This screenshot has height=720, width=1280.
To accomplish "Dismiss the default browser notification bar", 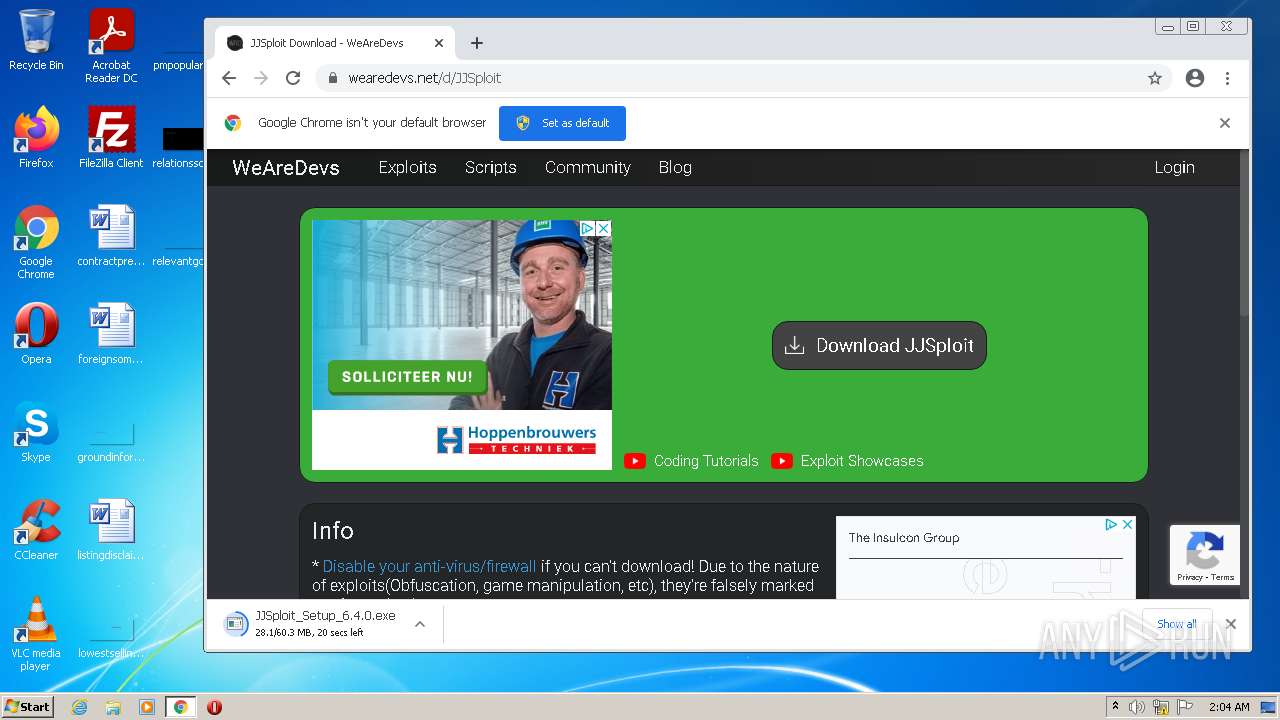I will click(1224, 123).
